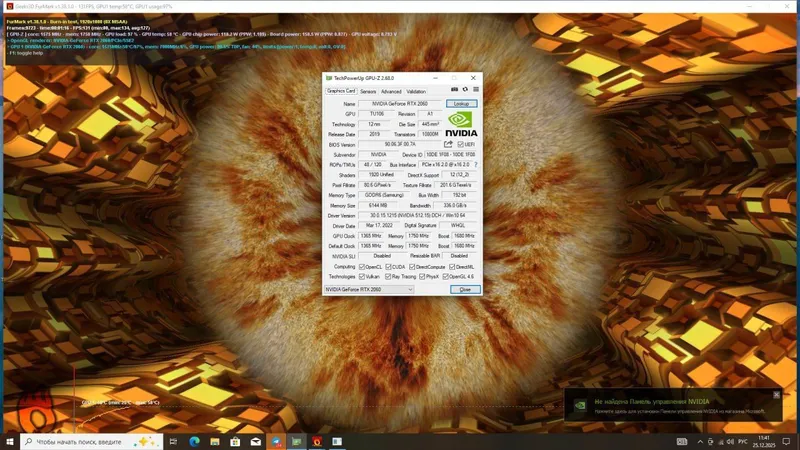This screenshot has height=450, width=800.
Task: Open the Windows Start menu
Action: 10,441
